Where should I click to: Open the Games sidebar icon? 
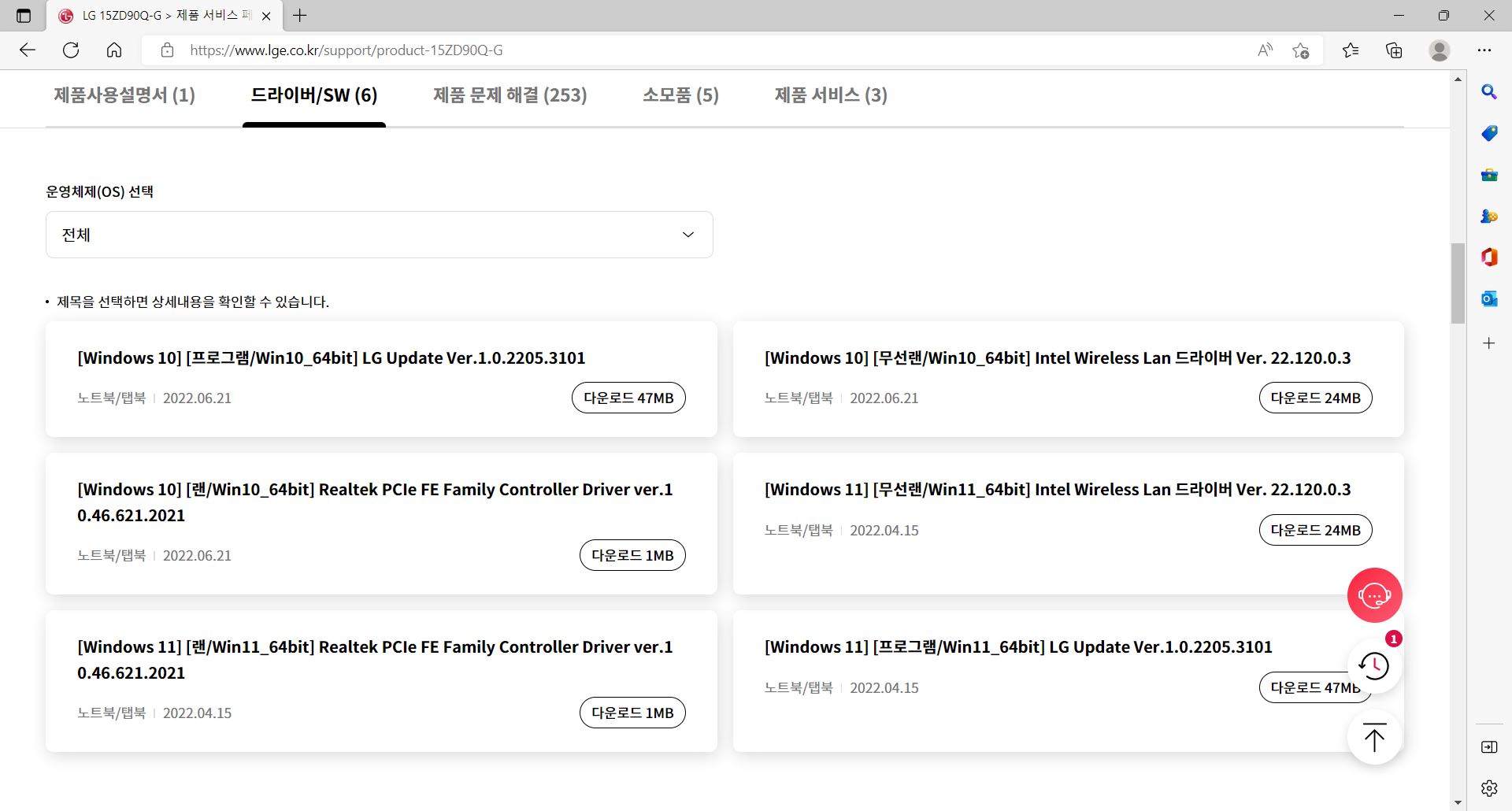coord(1489,216)
